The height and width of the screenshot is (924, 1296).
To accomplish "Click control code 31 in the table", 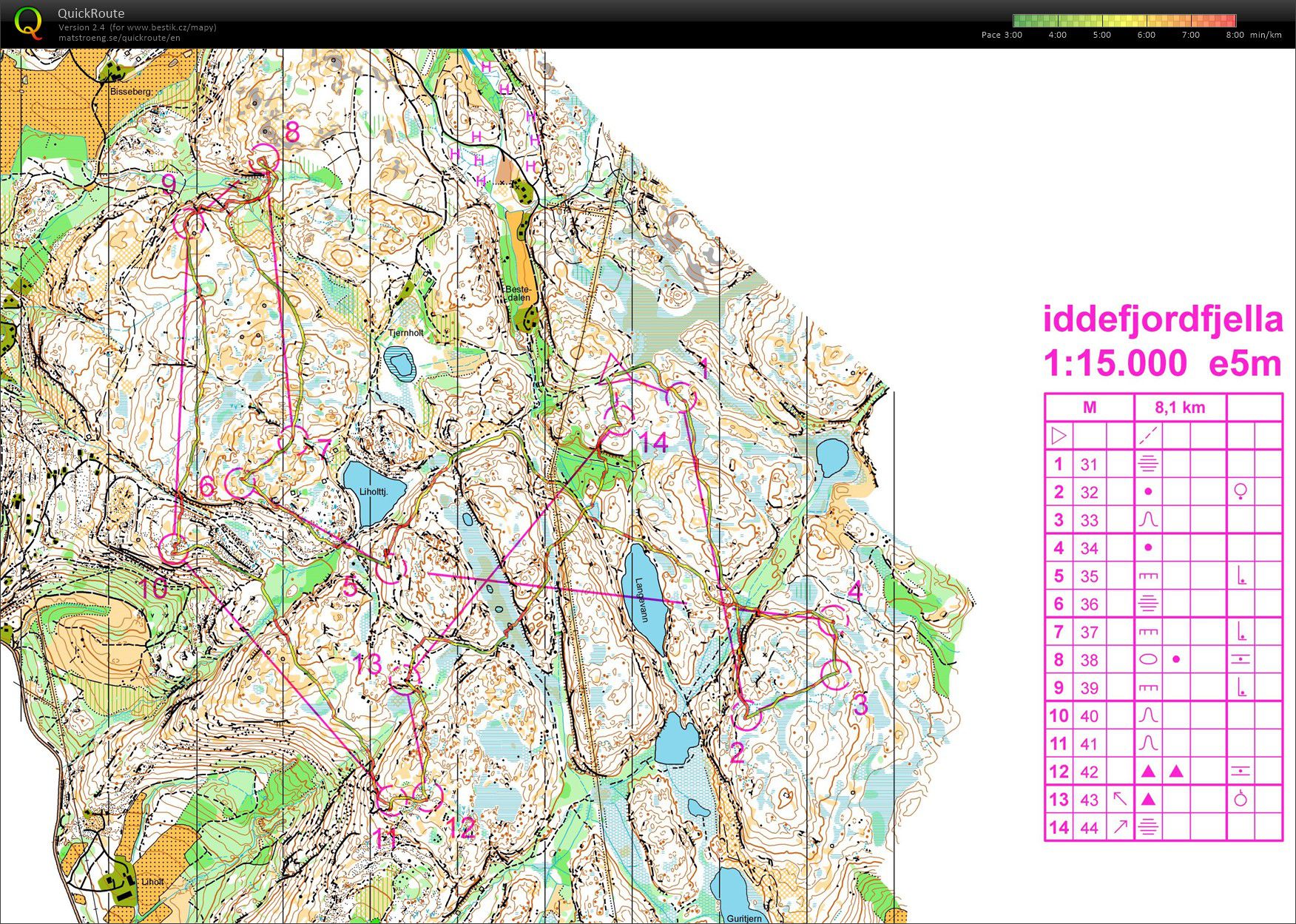I will click(x=1089, y=464).
